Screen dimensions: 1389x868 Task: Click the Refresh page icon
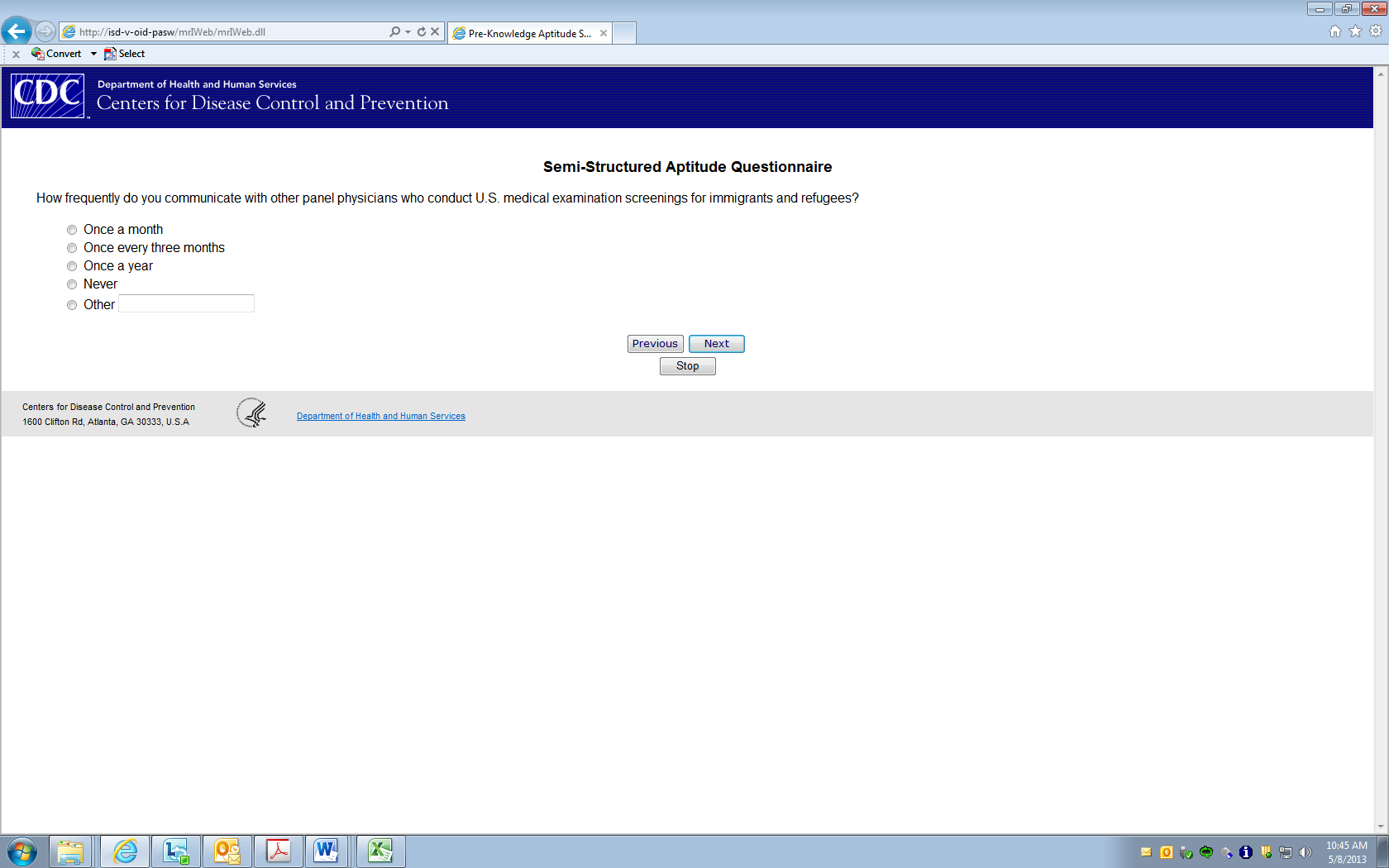422,31
